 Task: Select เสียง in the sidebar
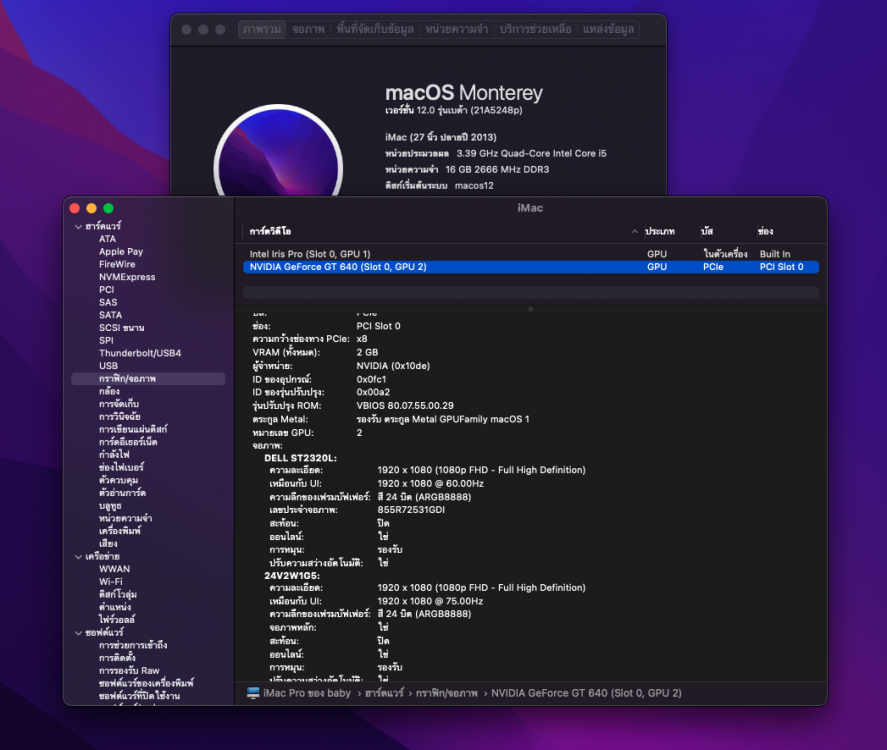108,544
